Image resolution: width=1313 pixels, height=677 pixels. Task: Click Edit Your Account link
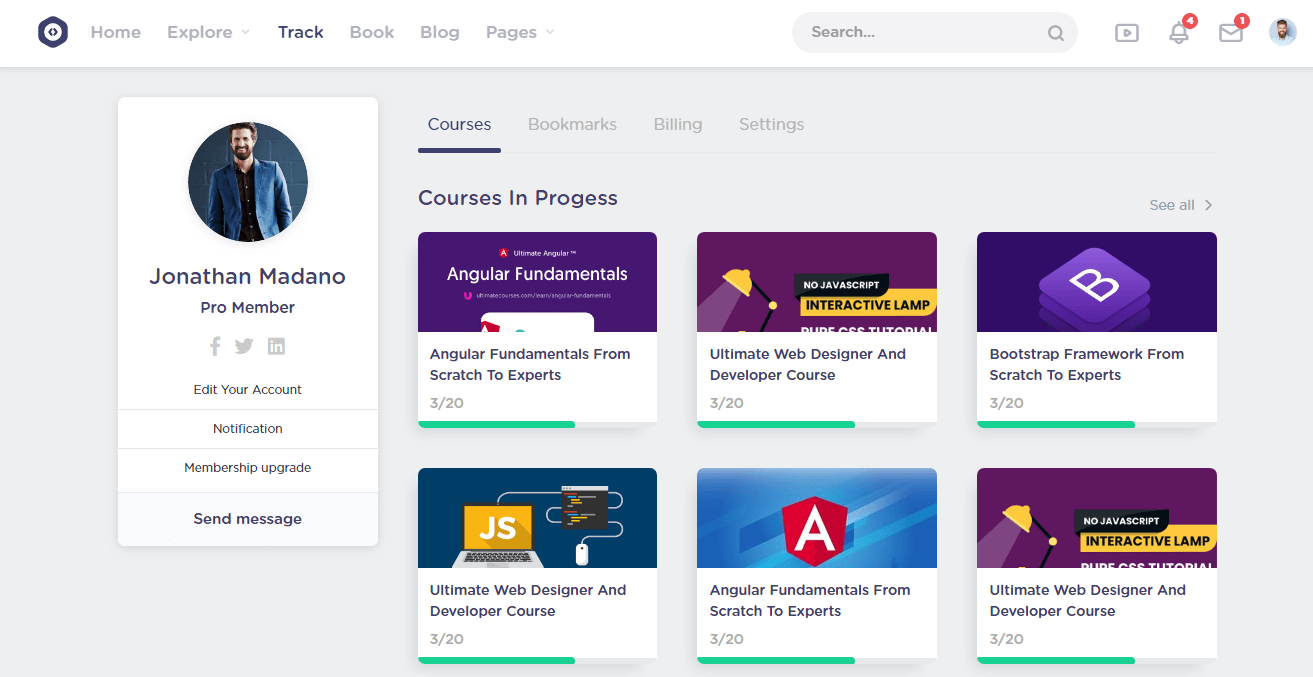click(x=247, y=390)
